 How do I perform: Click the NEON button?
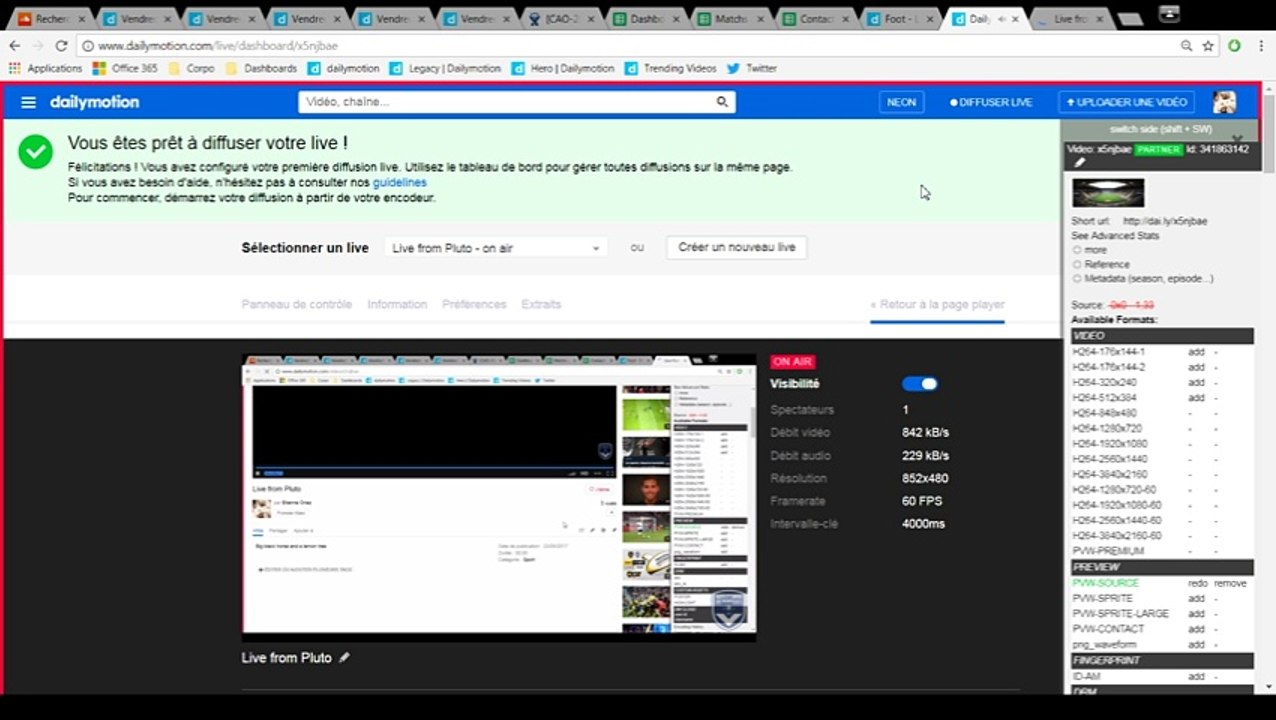point(901,102)
